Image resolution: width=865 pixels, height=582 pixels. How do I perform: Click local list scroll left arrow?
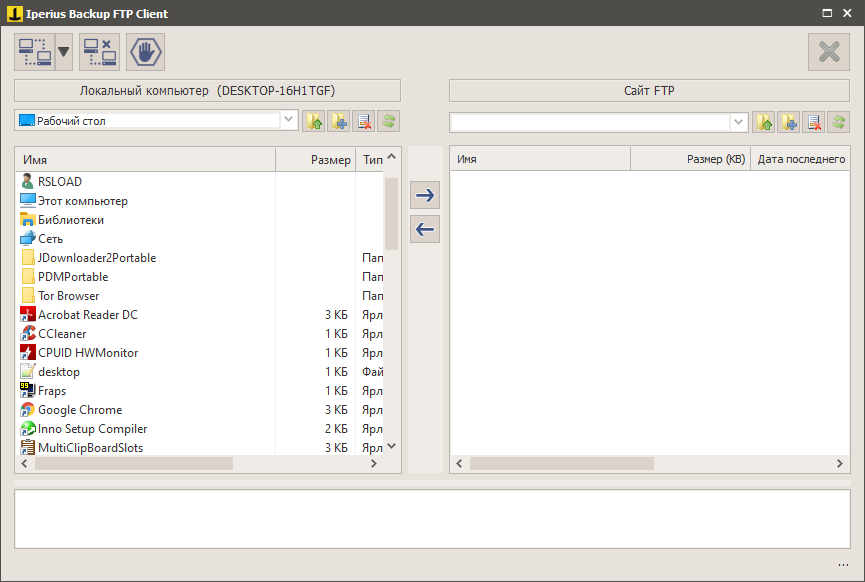coord(24,464)
